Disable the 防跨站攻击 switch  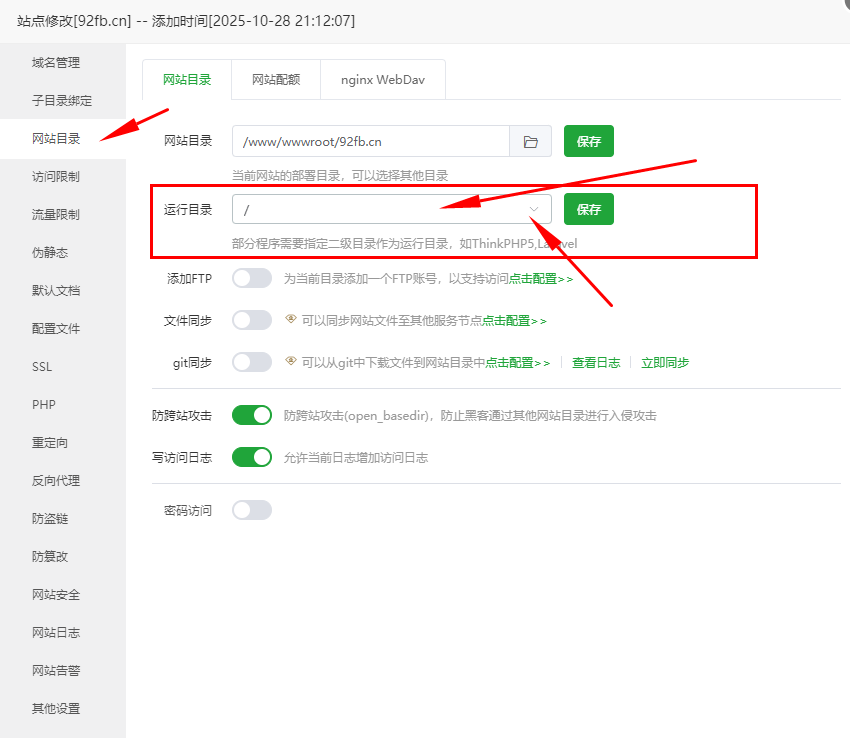[252, 415]
